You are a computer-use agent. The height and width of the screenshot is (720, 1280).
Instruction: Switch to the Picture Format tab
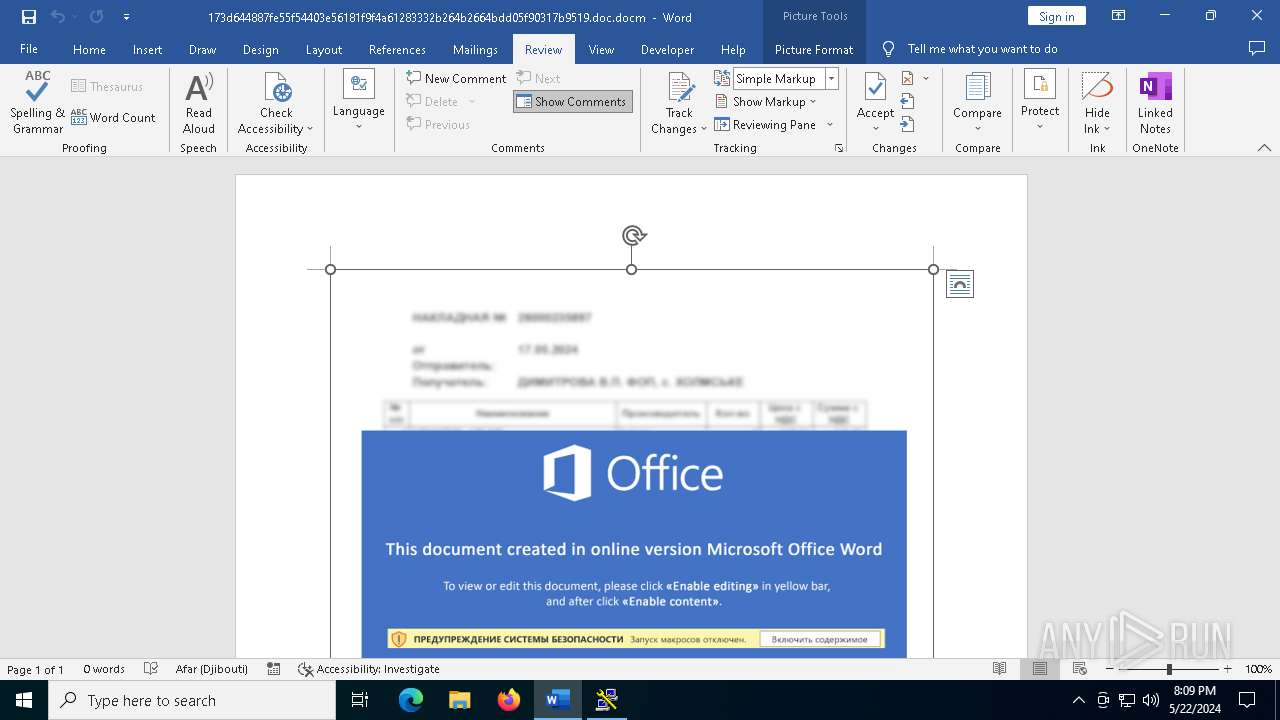tap(814, 49)
